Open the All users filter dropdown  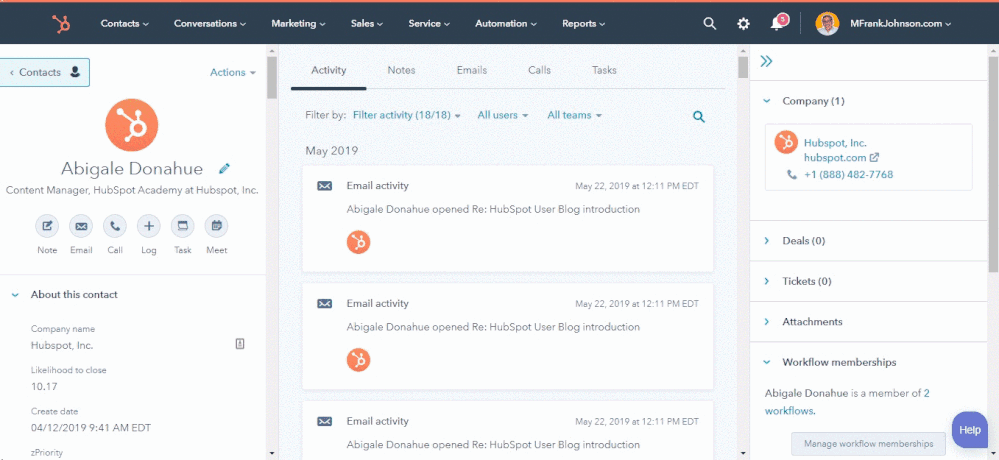[503, 115]
